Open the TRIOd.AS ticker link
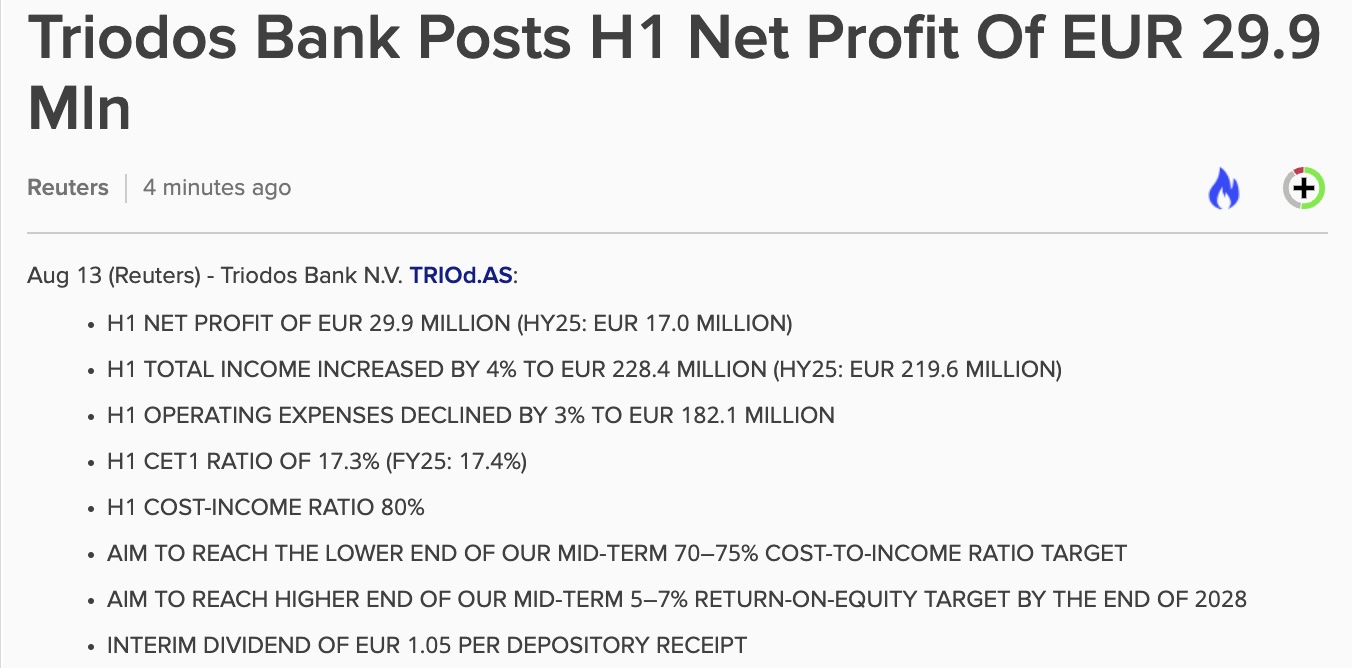The width and height of the screenshot is (1352, 668). (x=460, y=276)
